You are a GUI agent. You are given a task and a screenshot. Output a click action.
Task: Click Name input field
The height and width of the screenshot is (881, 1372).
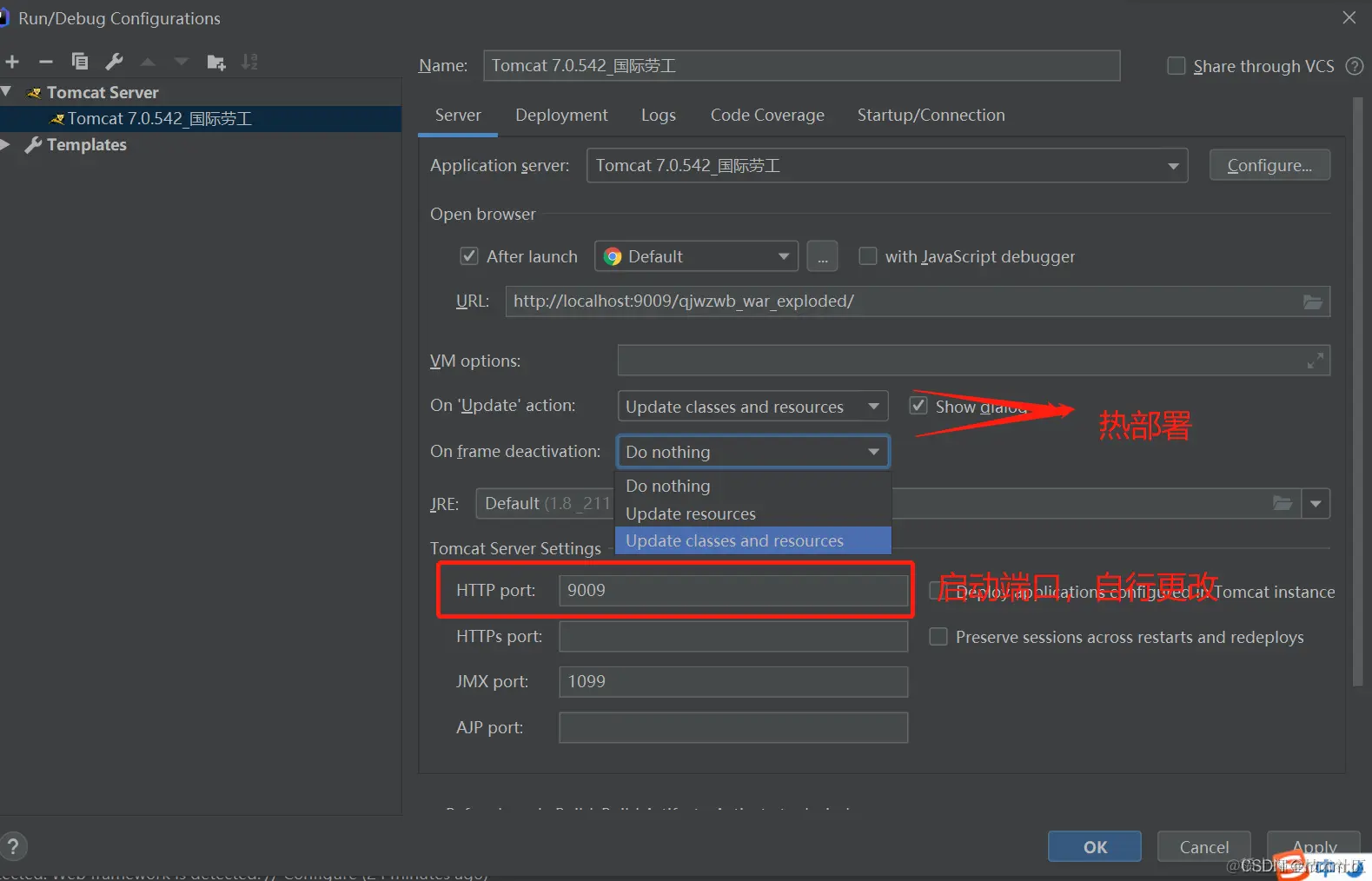coord(801,65)
